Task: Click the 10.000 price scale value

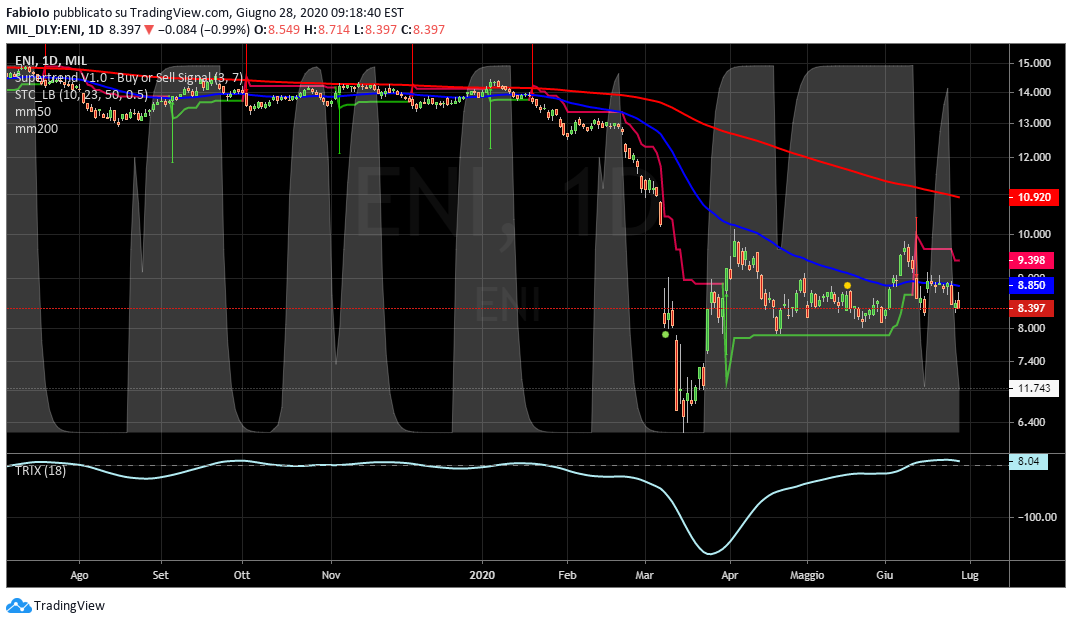Action: click(1034, 234)
